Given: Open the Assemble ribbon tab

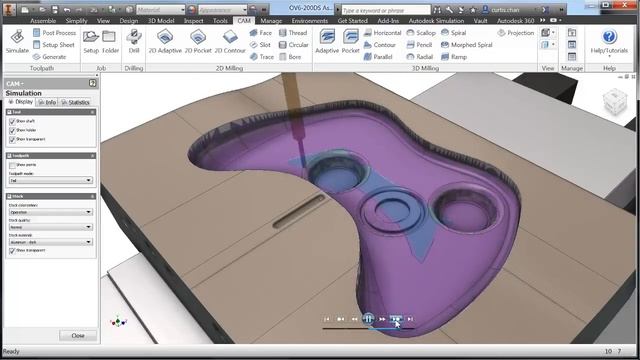Looking at the screenshot, I should pyautogui.click(x=43, y=20).
